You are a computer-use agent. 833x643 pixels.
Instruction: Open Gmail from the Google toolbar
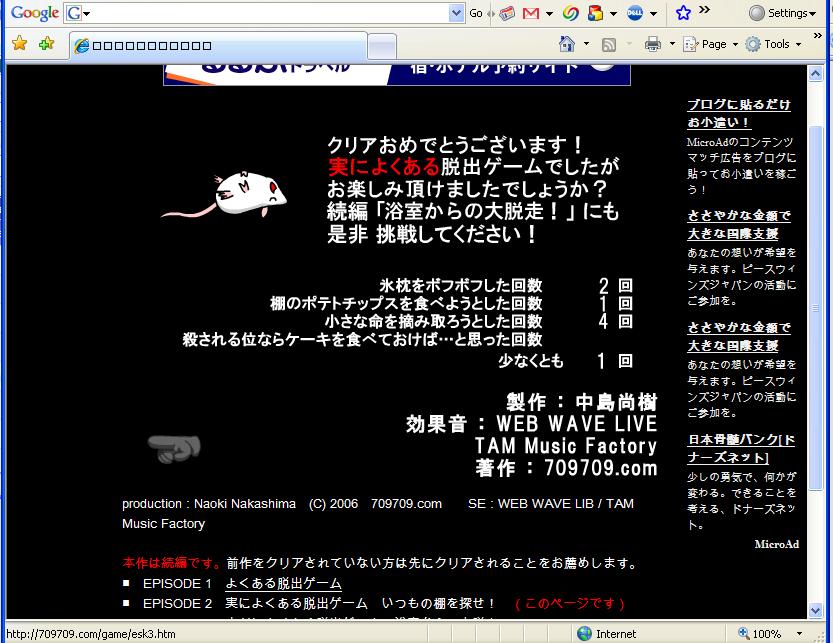click(530, 13)
